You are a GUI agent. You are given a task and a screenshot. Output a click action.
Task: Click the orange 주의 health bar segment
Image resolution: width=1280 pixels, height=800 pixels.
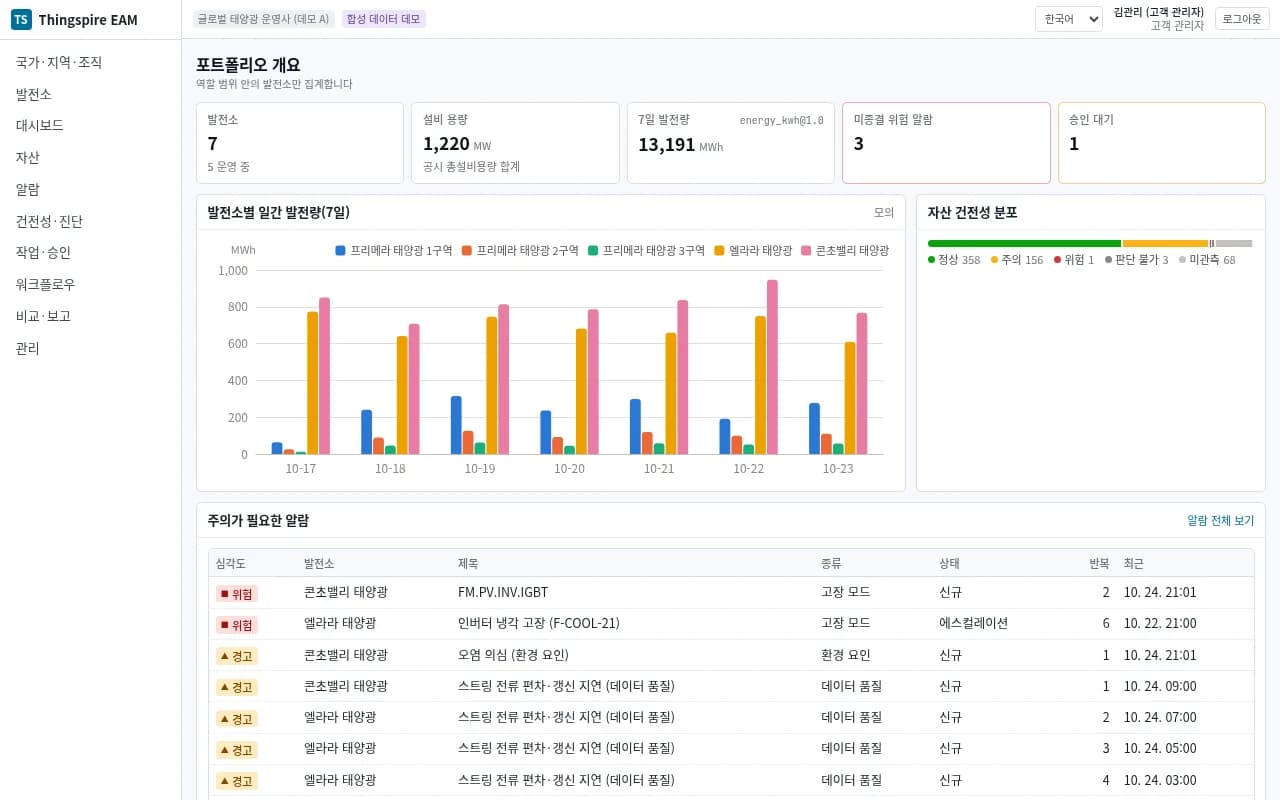coord(1165,243)
